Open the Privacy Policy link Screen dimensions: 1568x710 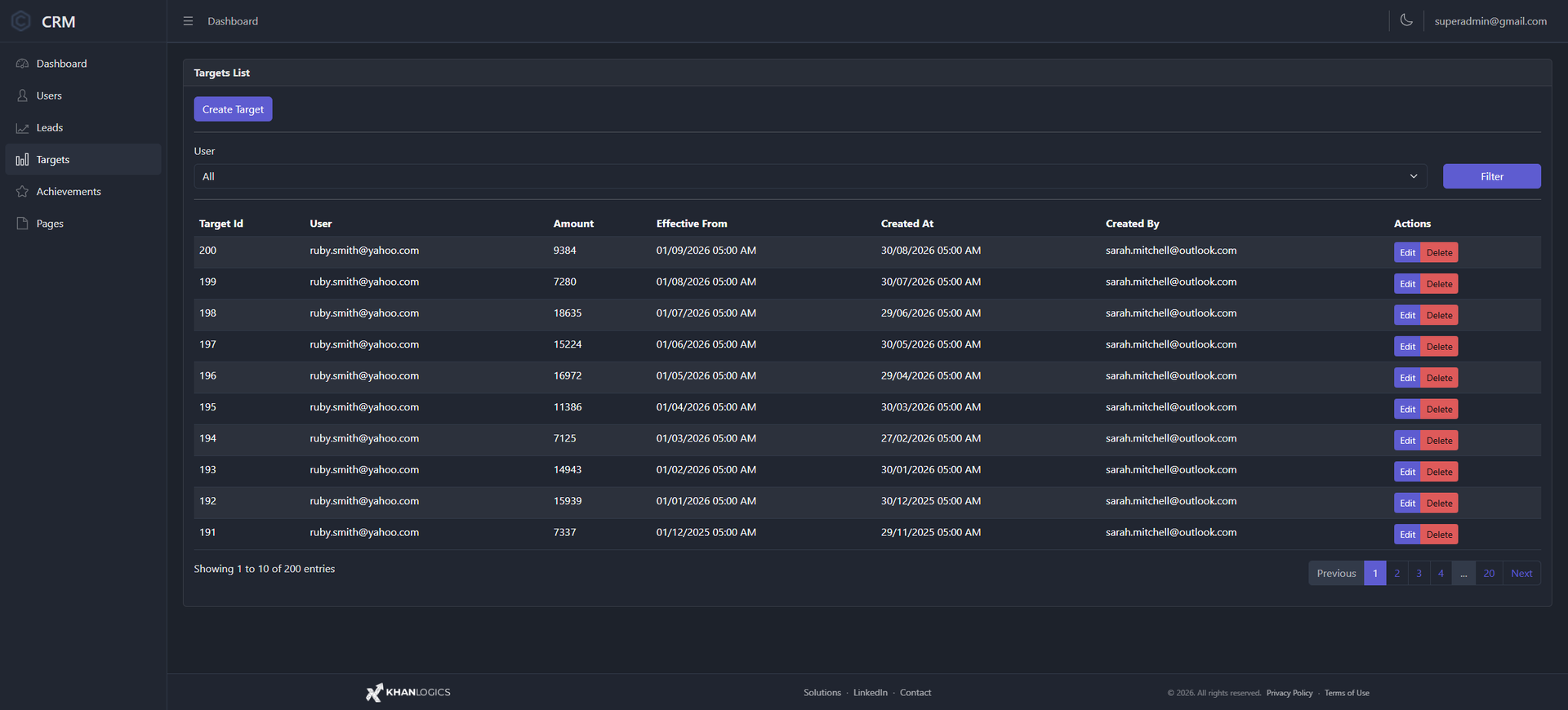point(1290,693)
